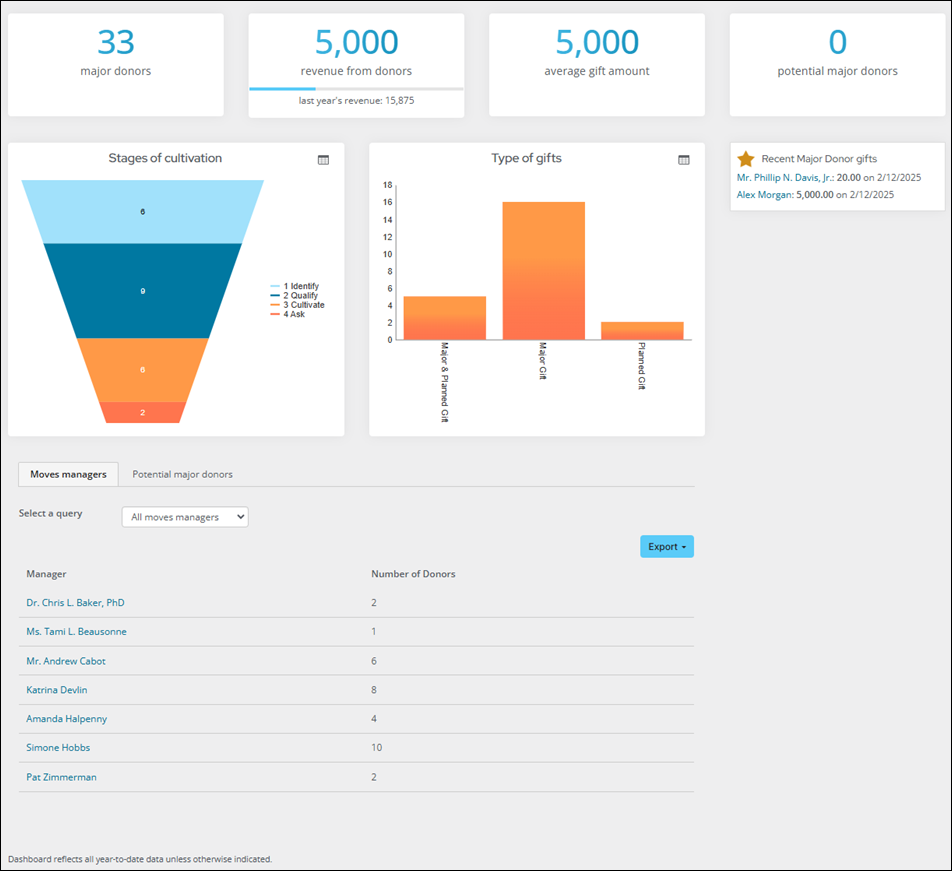Click the red Ask funnel segment showing 2
Viewport: 952px width, 871px height.
pyautogui.click(x=143, y=412)
